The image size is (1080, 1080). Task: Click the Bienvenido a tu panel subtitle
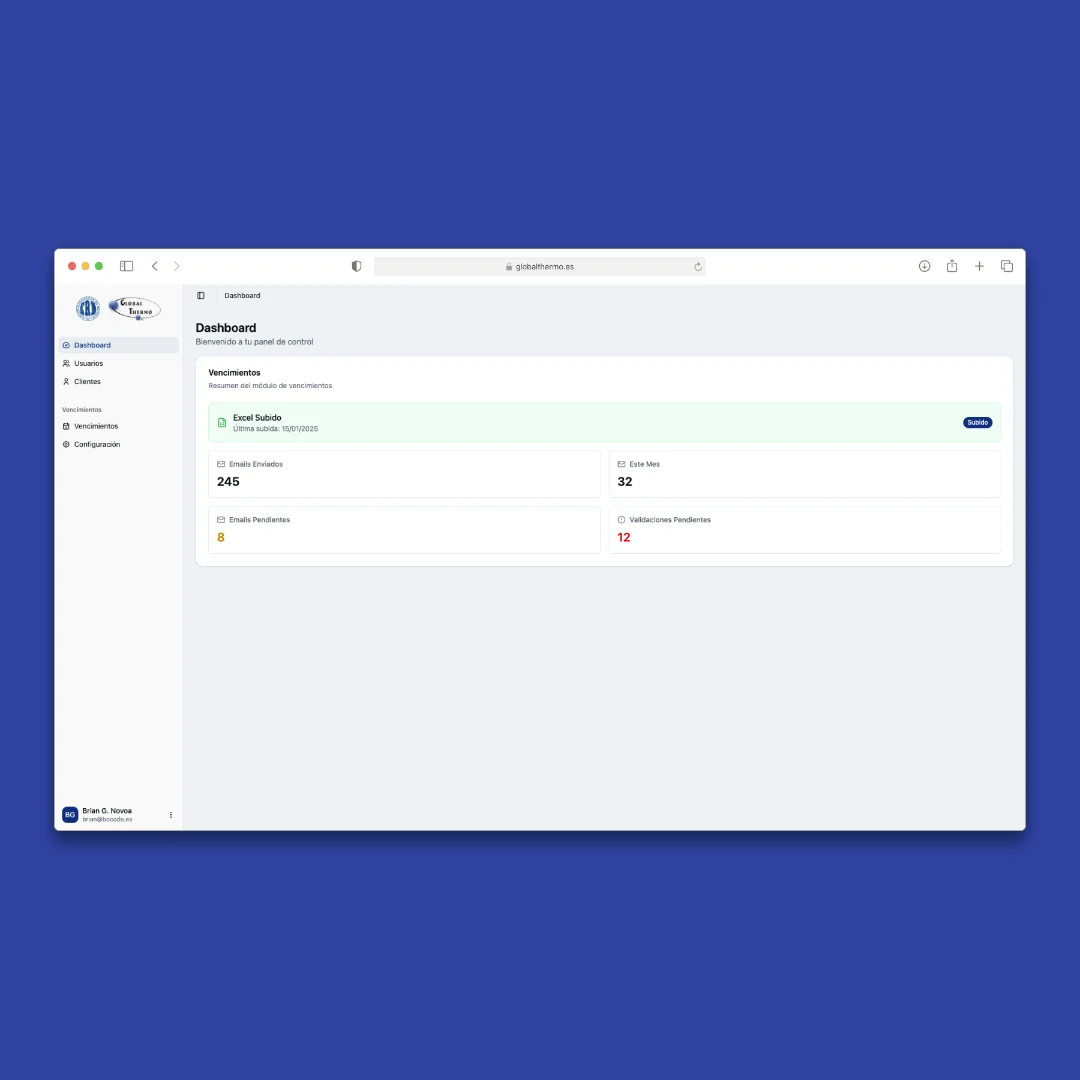(x=254, y=342)
